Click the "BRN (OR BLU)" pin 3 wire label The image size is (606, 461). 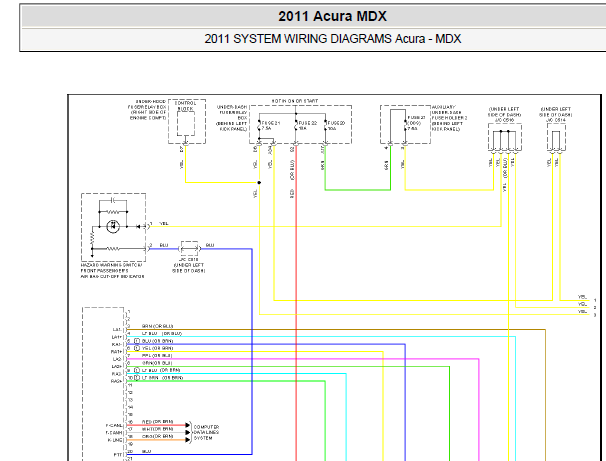tap(157, 326)
